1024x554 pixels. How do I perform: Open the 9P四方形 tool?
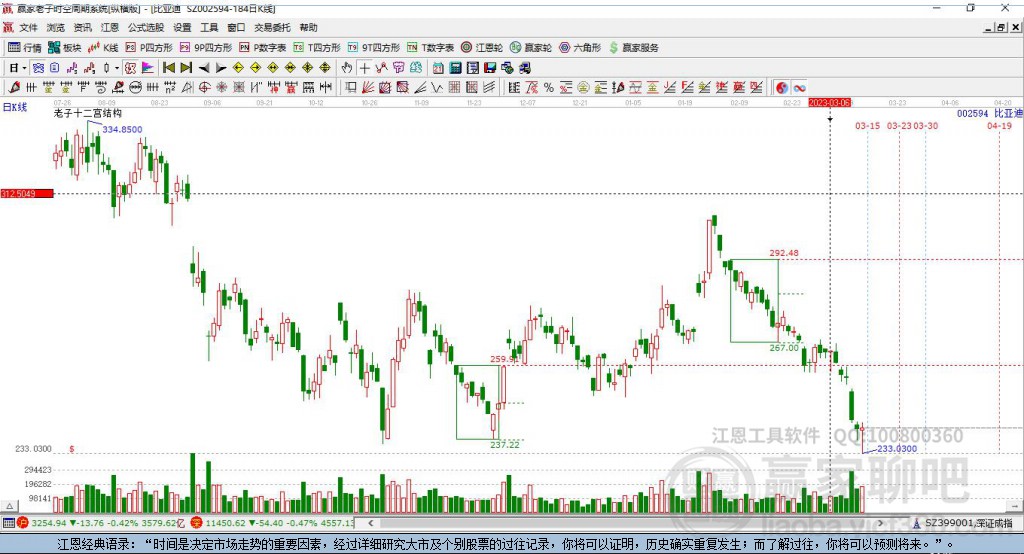point(206,48)
